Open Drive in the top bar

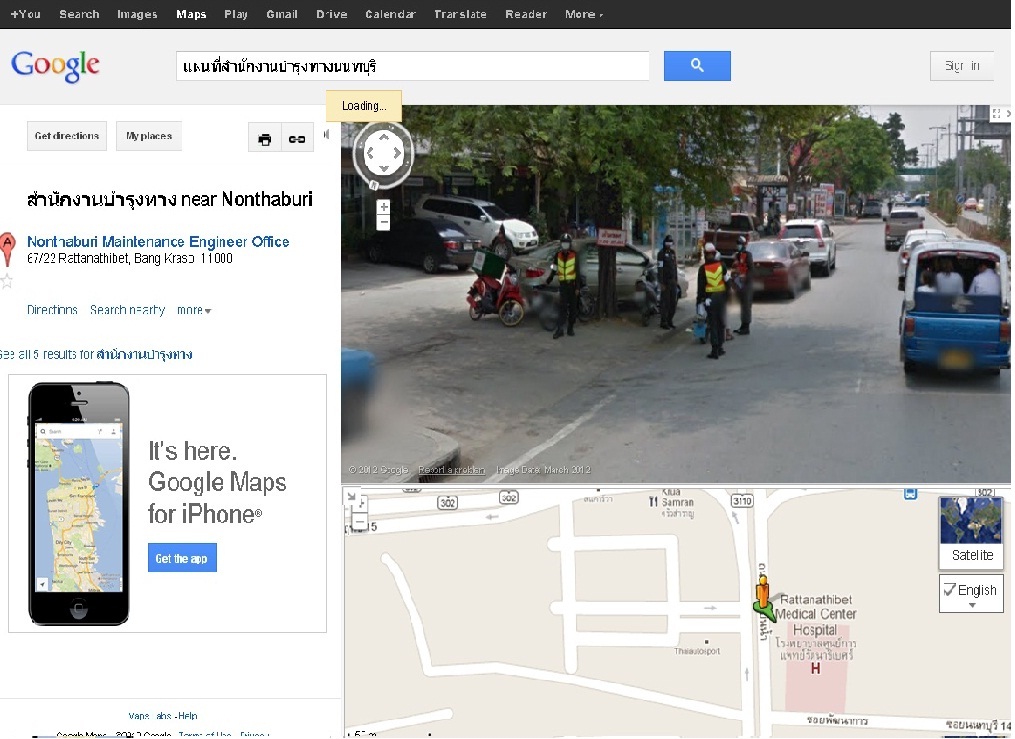click(x=331, y=14)
